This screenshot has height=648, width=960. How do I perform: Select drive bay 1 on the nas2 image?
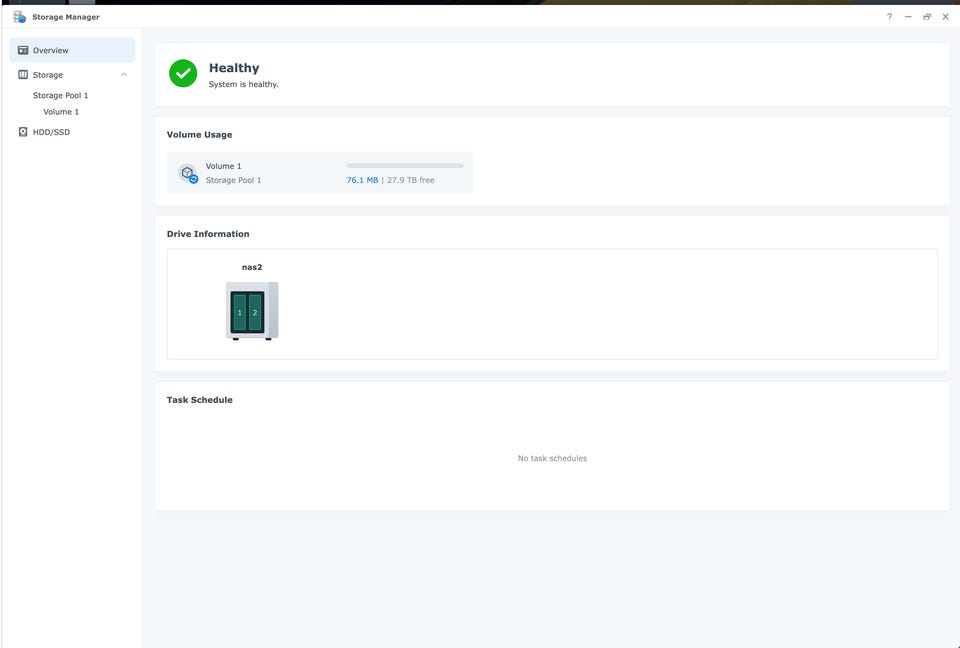coord(239,312)
